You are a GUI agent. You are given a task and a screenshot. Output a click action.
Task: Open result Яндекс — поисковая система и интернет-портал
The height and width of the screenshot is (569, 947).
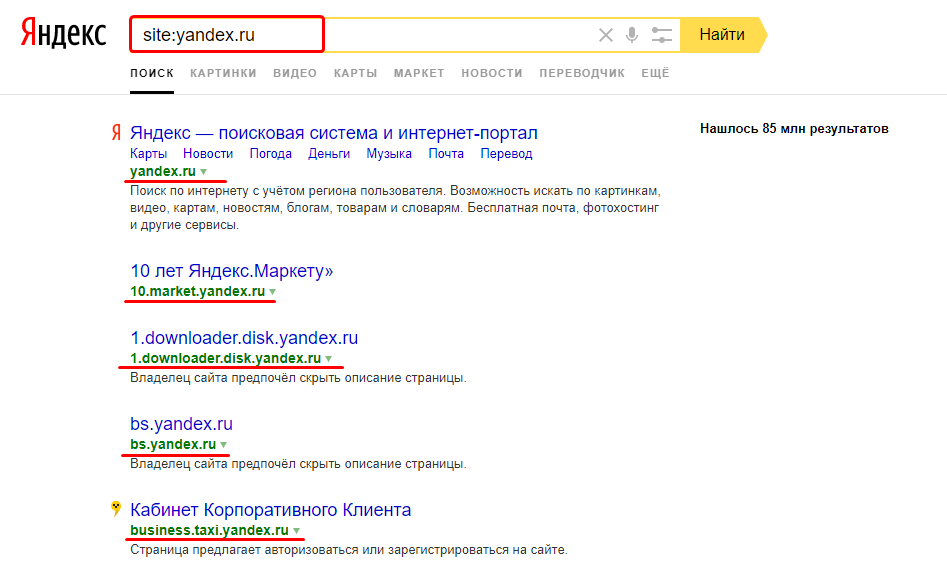click(x=333, y=133)
